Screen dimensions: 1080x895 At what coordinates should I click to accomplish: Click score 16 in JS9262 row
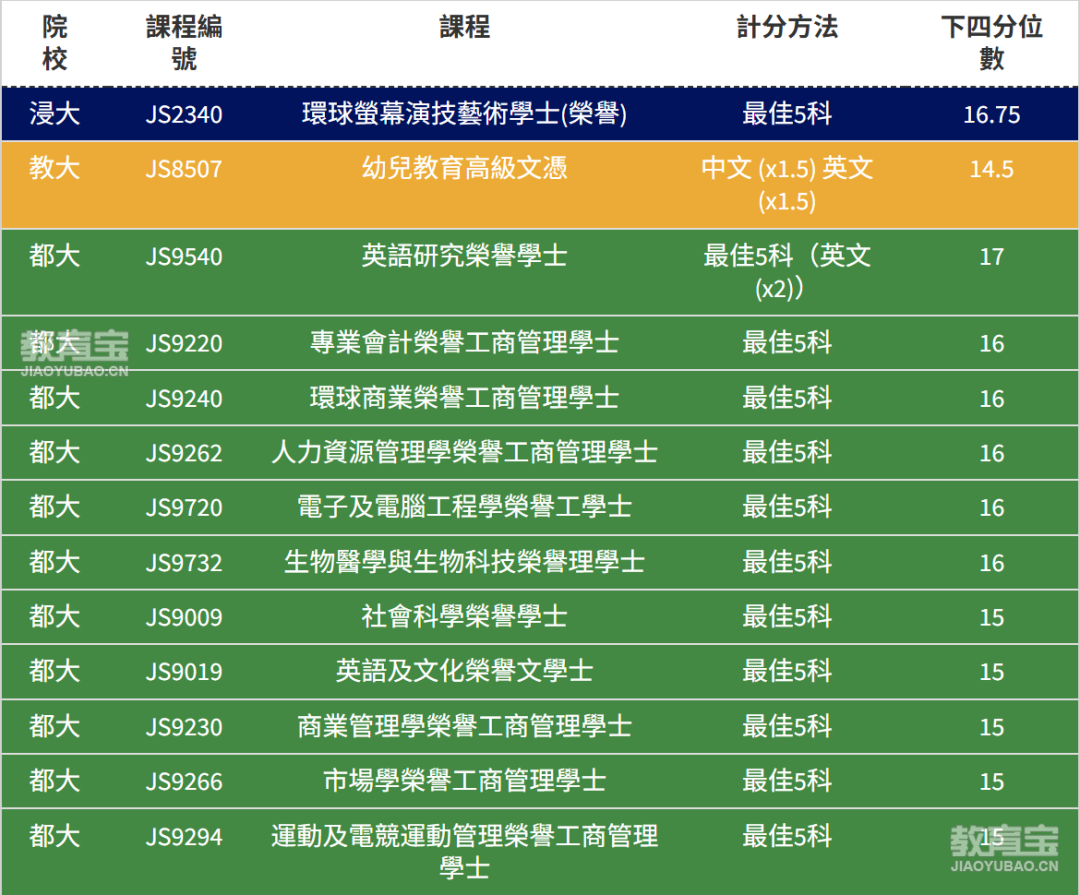991,453
